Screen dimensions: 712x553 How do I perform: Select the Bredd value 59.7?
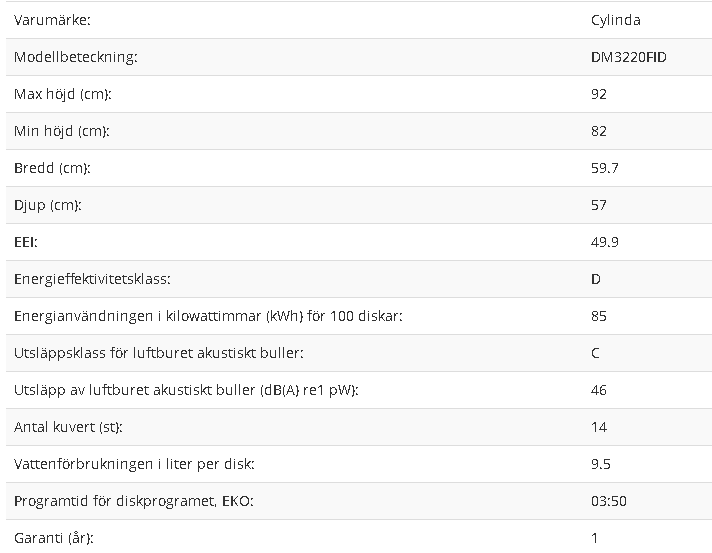(605, 168)
